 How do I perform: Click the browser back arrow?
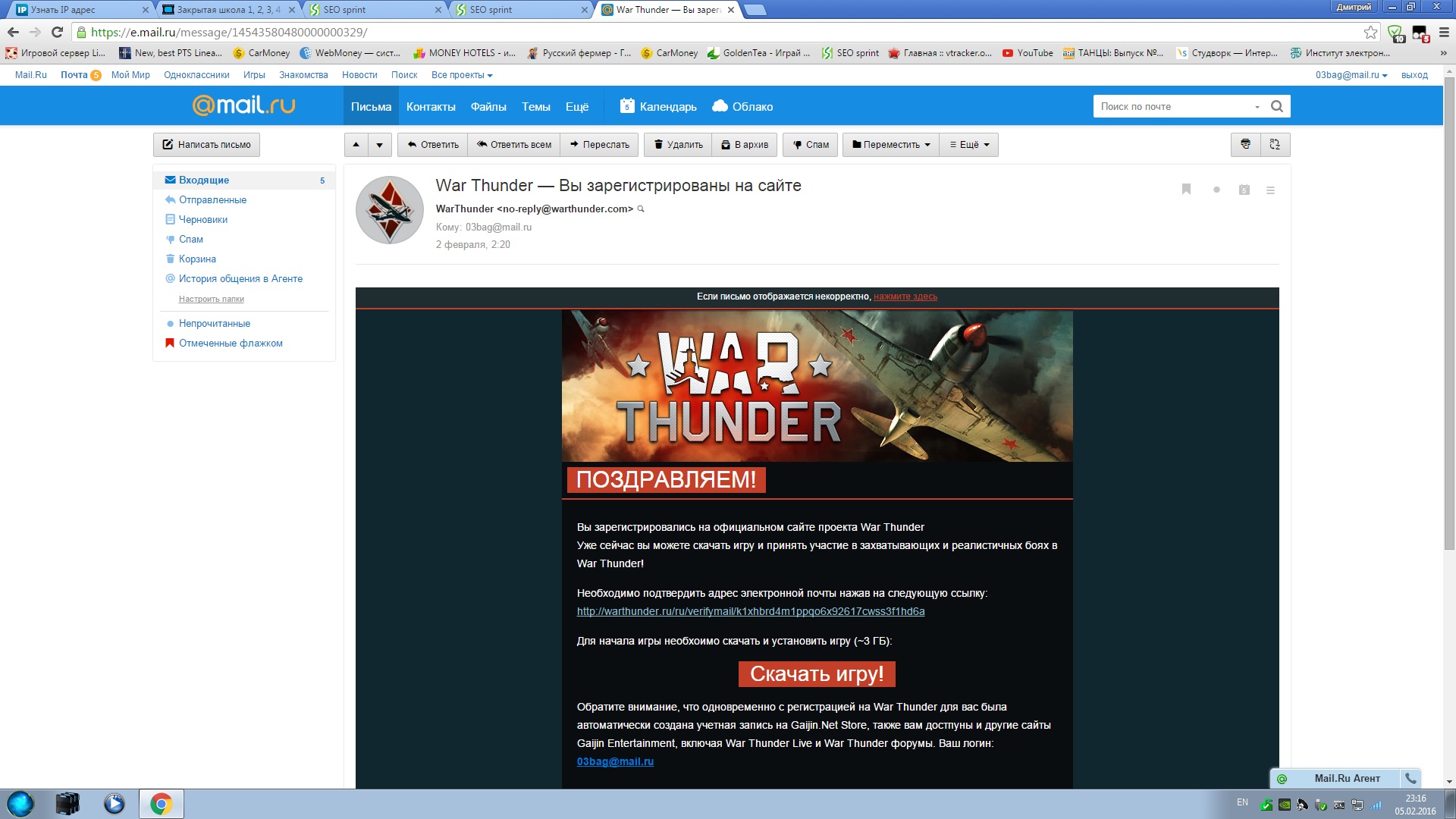(13, 32)
